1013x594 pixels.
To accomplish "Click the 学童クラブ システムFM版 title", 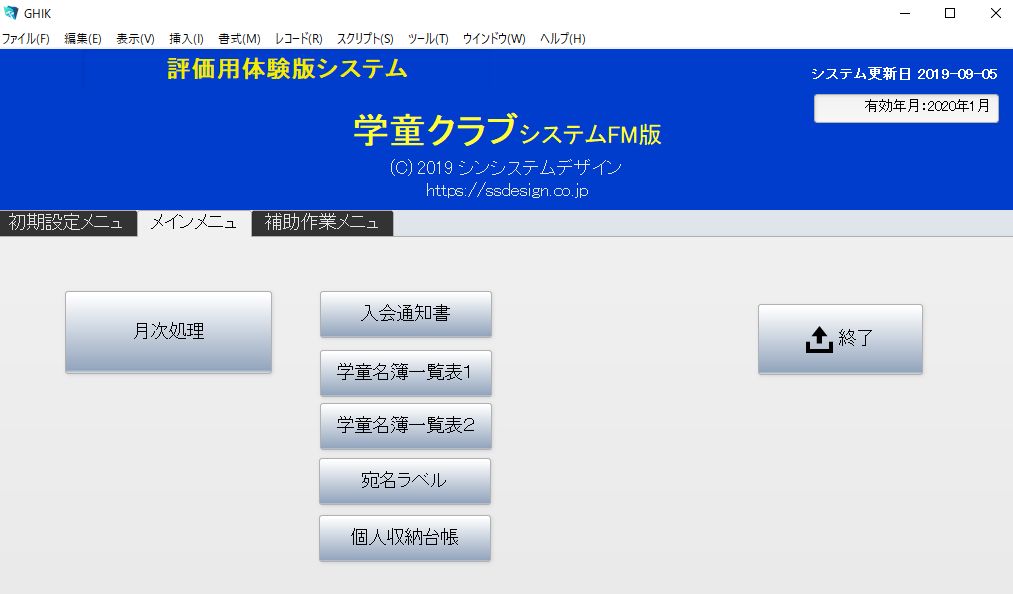I will coord(507,130).
